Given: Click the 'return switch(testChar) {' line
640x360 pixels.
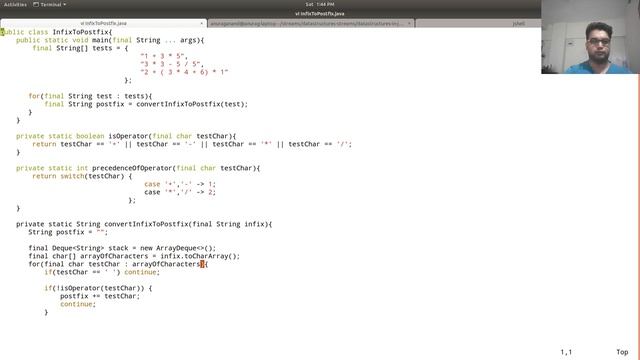Looking at the screenshot, I should [82, 176].
